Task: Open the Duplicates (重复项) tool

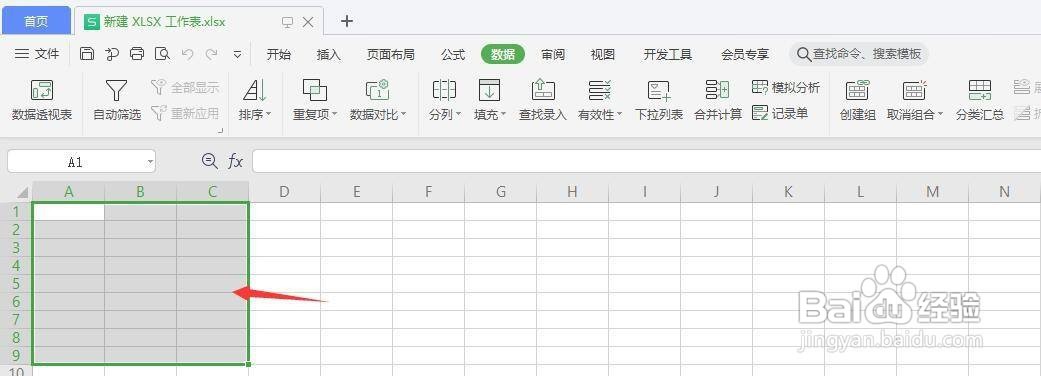Action: pyautogui.click(x=315, y=100)
